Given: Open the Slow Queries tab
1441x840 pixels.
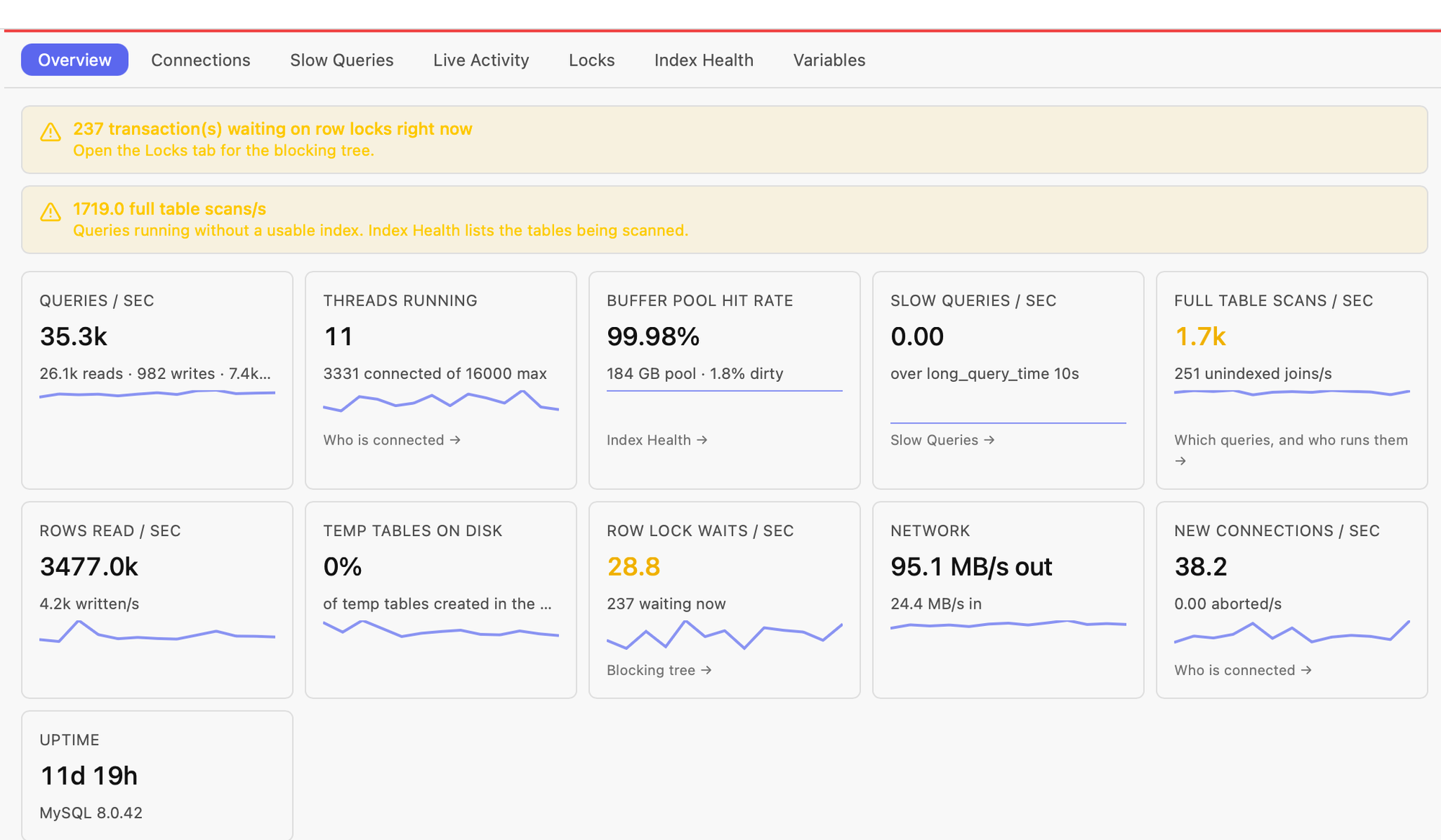Looking at the screenshot, I should [342, 60].
